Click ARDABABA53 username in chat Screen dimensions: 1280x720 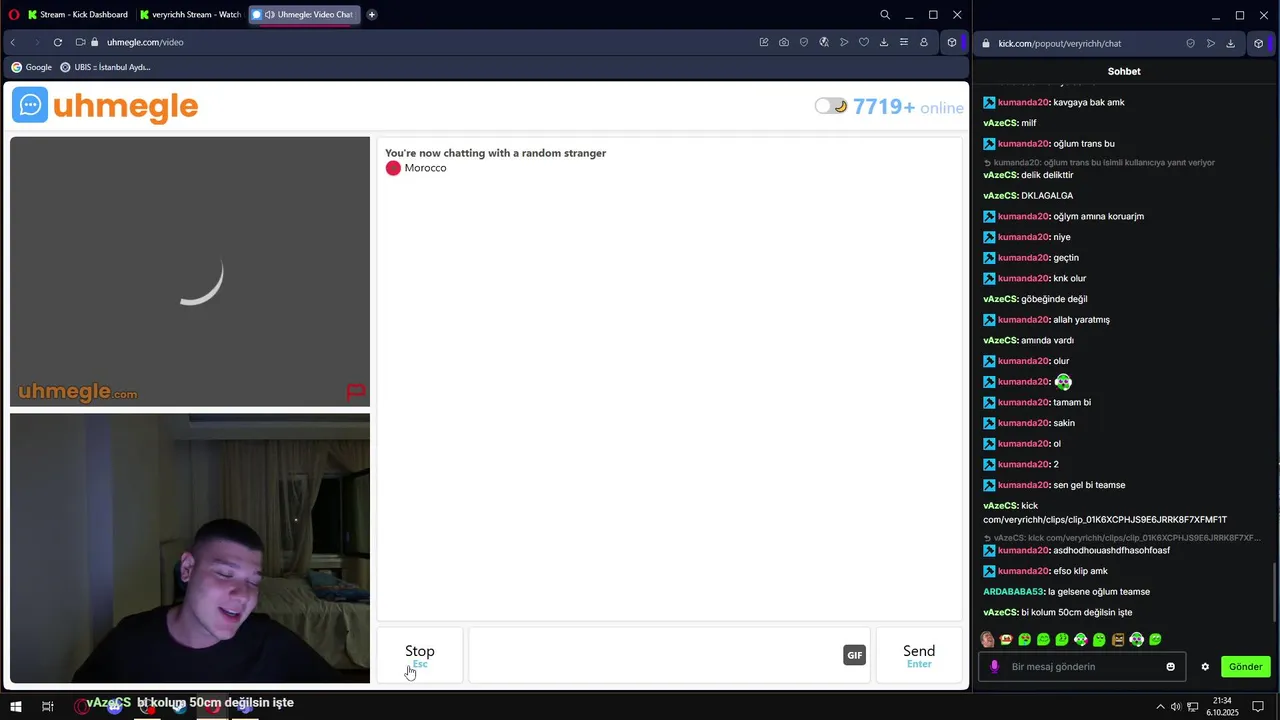[1013, 591]
